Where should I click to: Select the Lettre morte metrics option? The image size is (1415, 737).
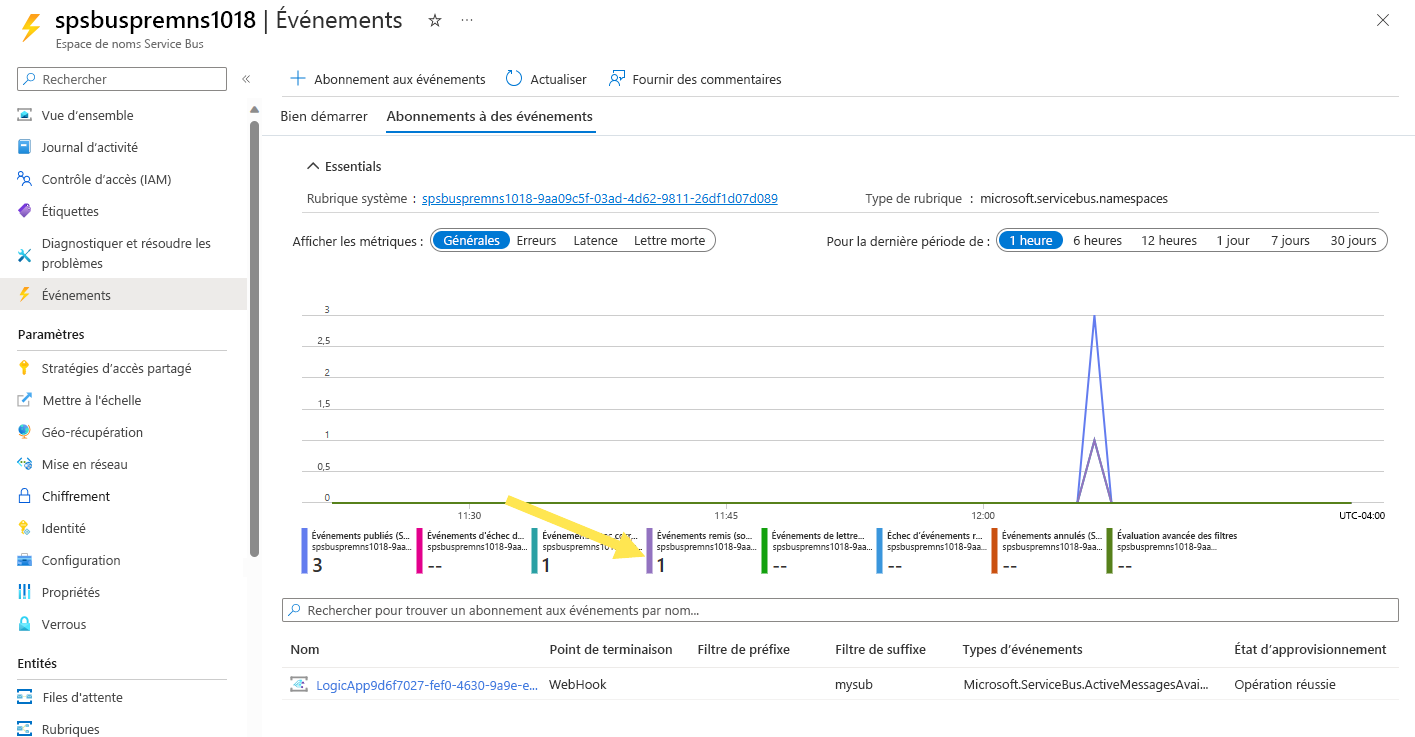click(670, 240)
